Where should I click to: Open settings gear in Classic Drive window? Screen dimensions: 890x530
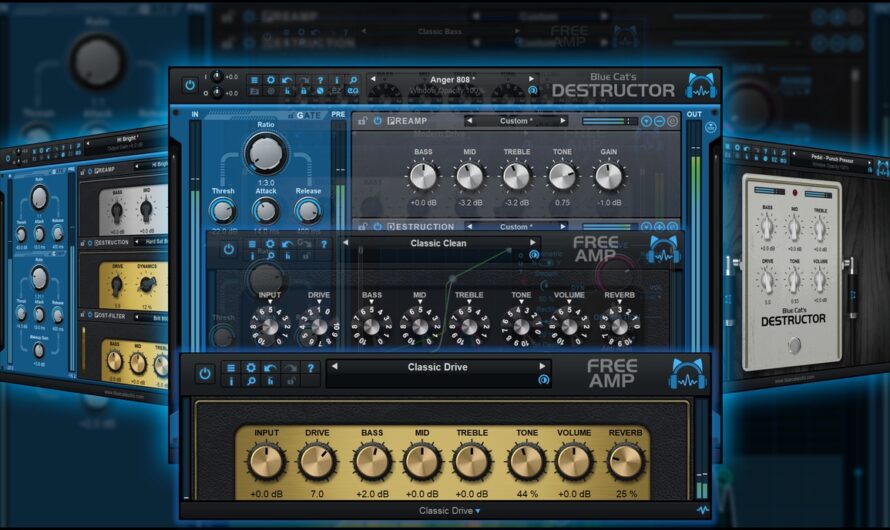point(251,368)
